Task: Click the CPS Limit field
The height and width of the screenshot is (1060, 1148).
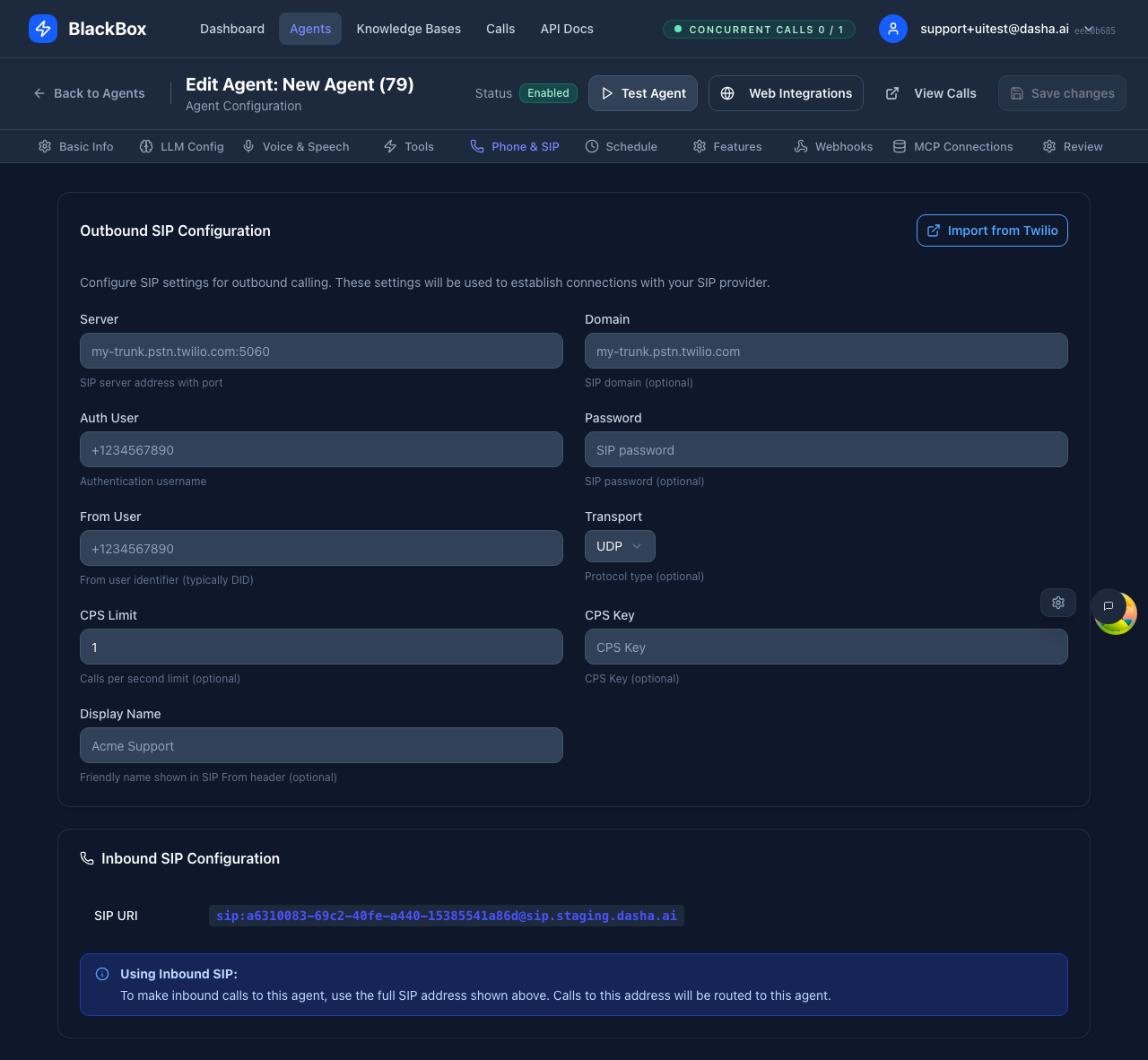Action: coord(321,647)
